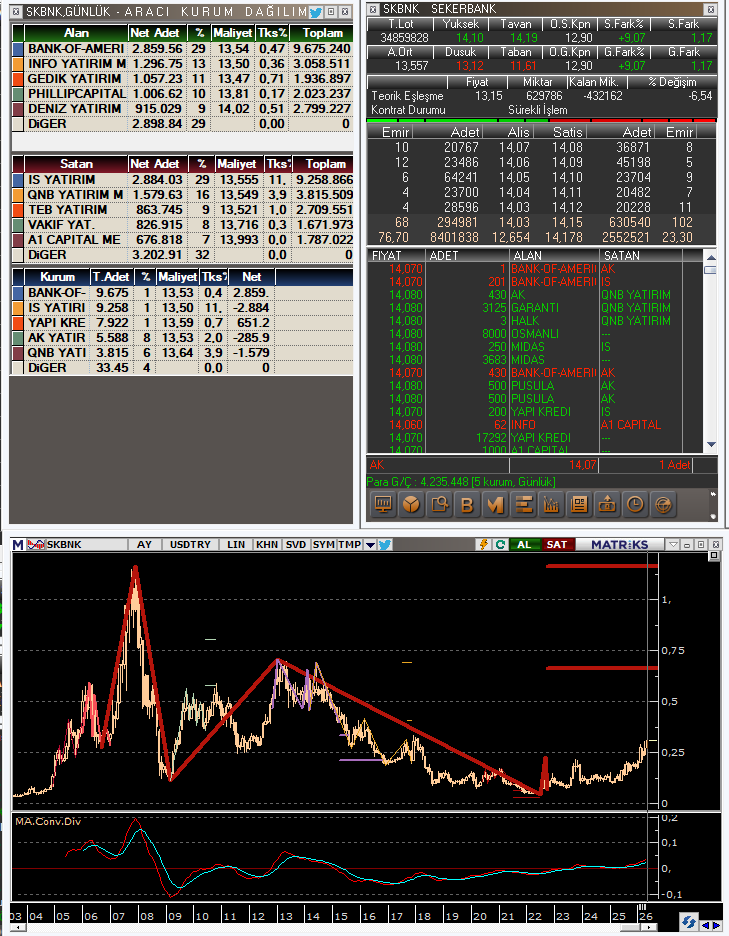The width and height of the screenshot is (729, 936).
Task: Sort by the Kurum column header
Action: point(57,277)
